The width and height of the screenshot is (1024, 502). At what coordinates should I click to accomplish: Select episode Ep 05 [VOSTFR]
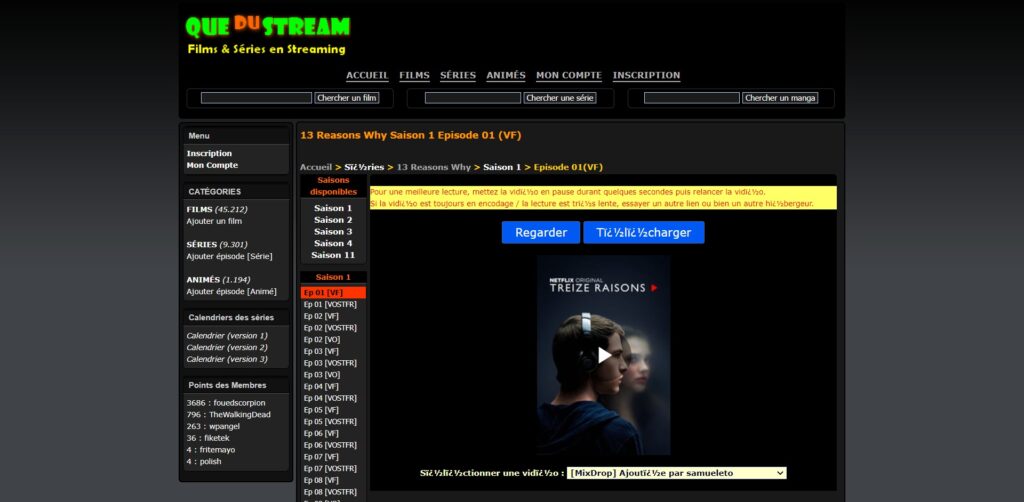pyautogui.click(x=330, y=422)
